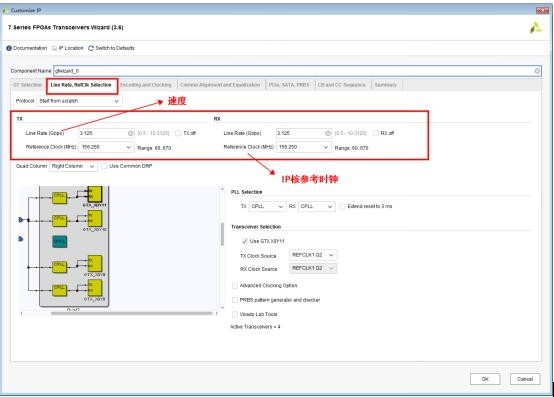Enable the TX off checkbox
554x397 pixels.
pos(178,133)
